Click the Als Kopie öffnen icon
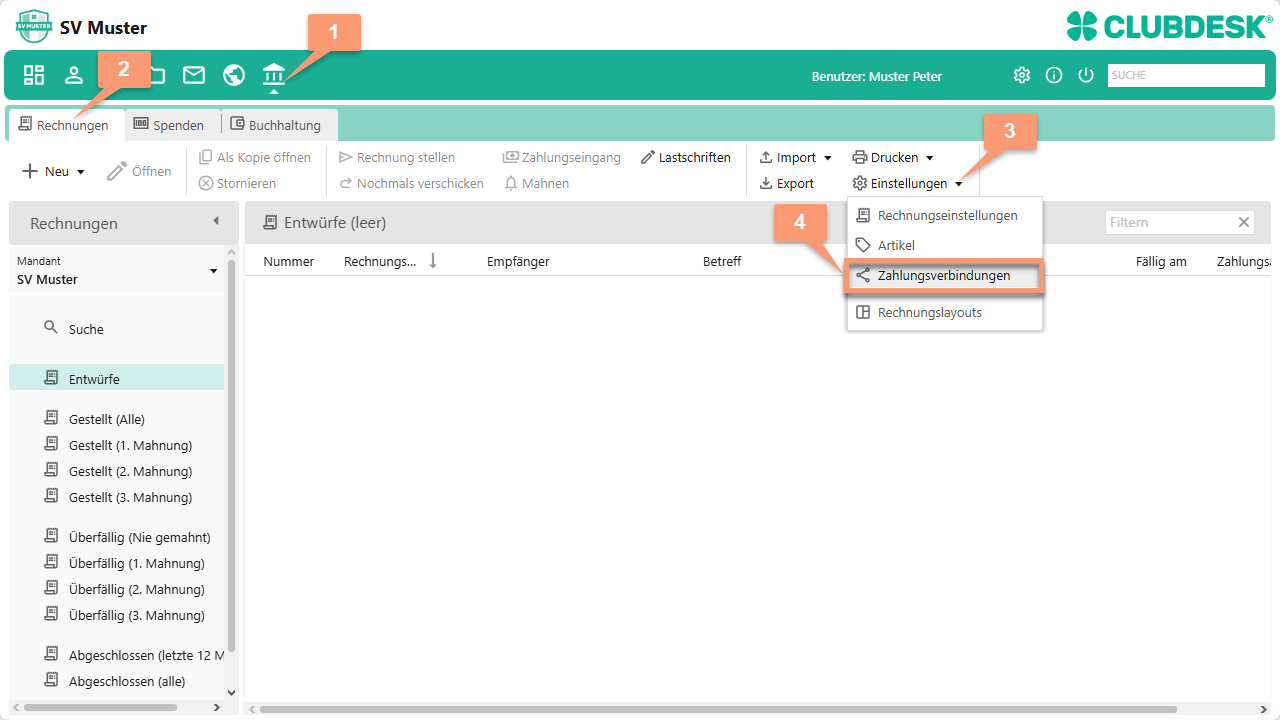Viewport: 1280px width, 720px height. click(x=206, y=157)
